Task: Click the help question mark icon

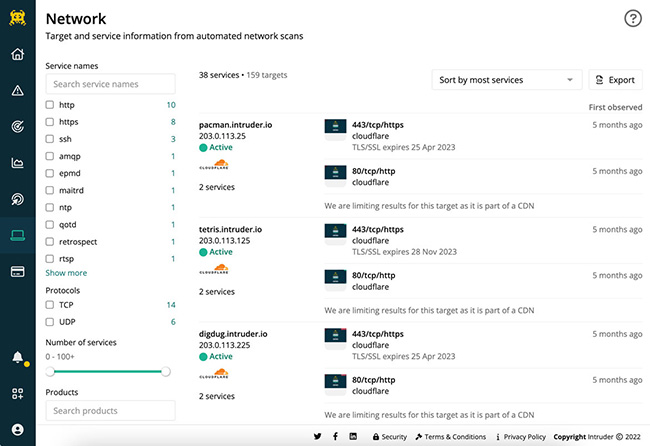Action: click(x=632, y=18)
